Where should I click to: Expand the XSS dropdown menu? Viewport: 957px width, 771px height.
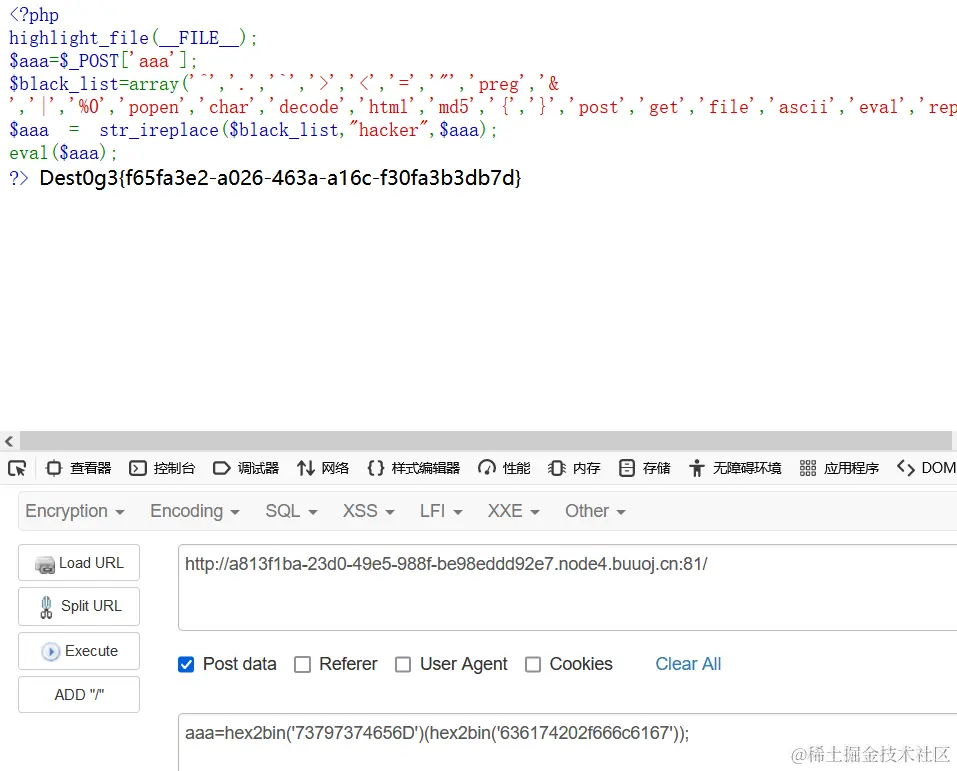(x=368, y=511)
